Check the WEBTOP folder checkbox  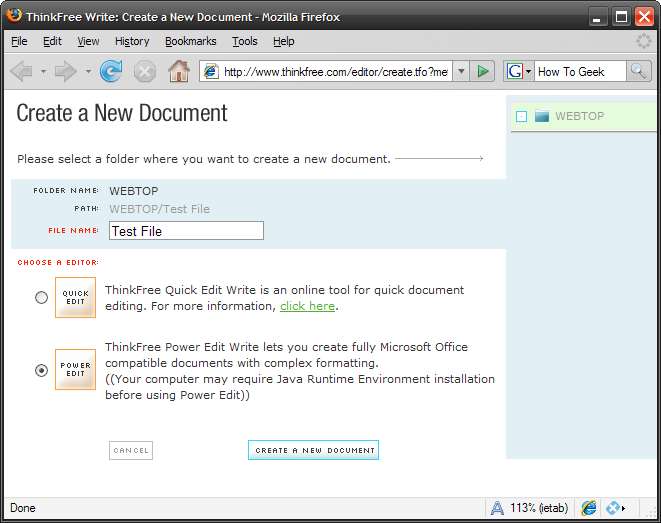(521, 116)
